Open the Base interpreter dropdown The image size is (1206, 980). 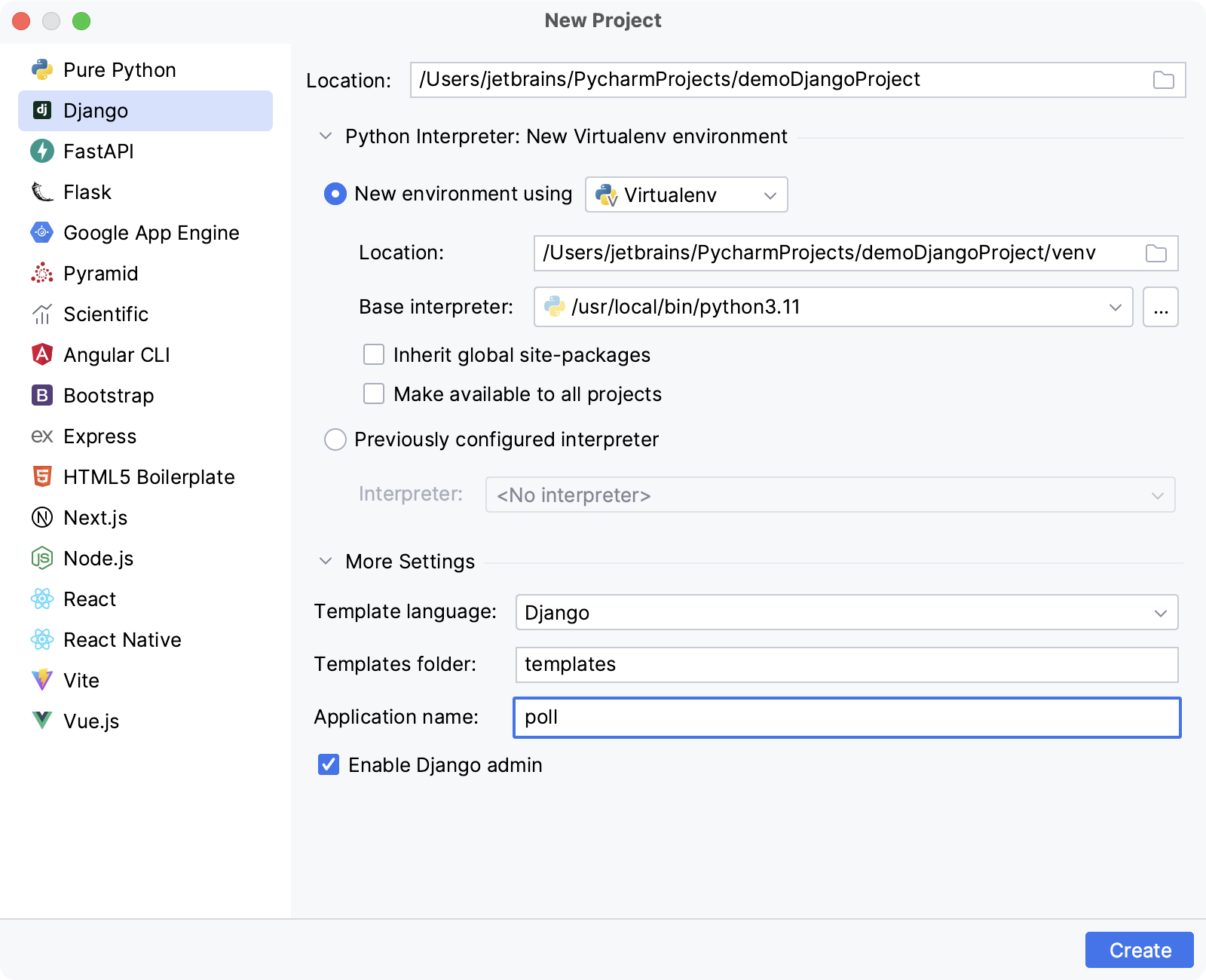coord(1114,307)
